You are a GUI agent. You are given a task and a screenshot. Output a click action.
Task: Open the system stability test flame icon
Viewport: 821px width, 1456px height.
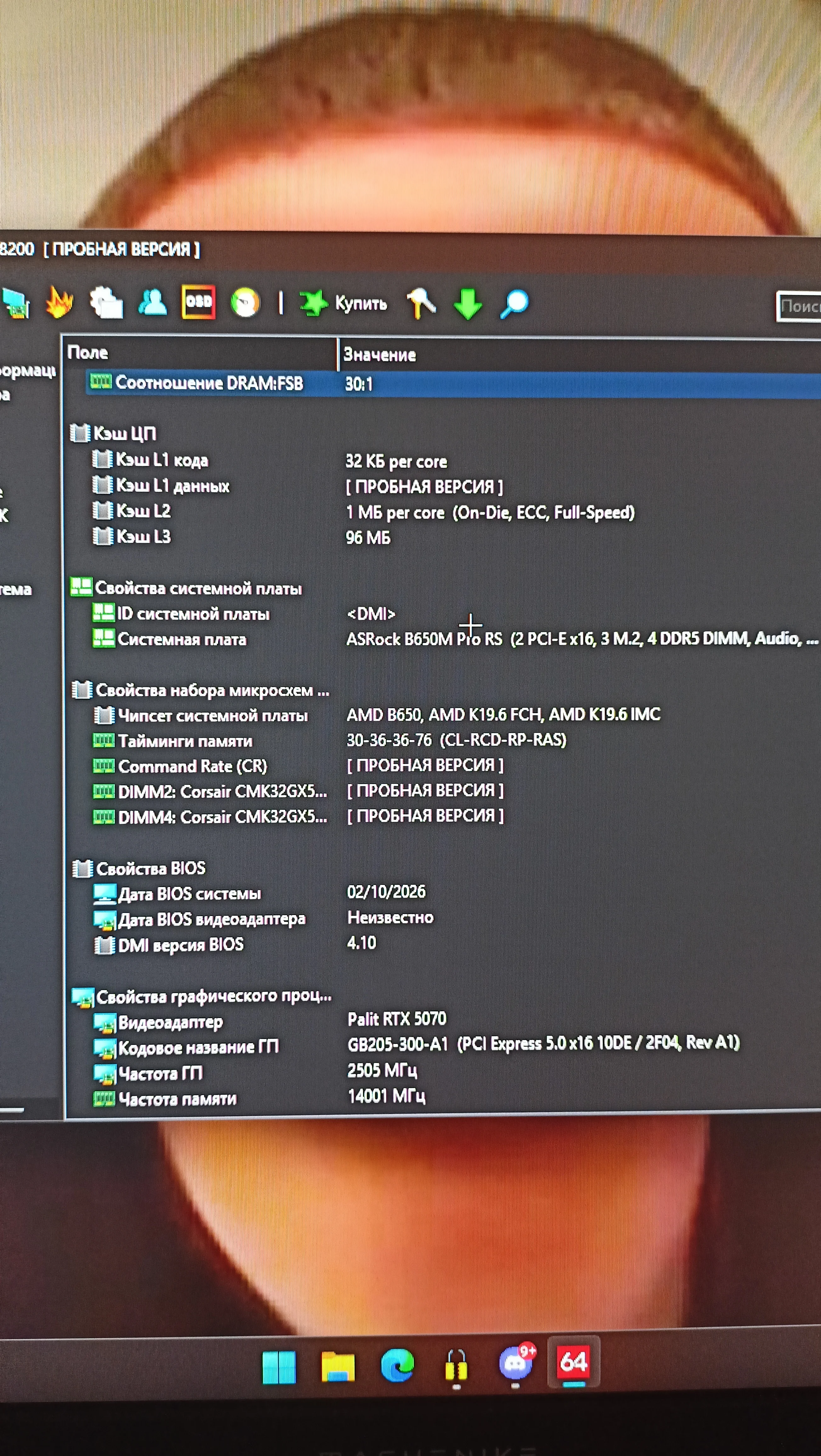coord(59,302)
